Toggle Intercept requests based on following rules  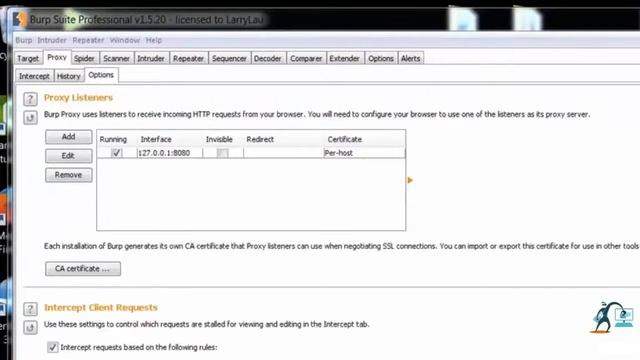click(x=53, y=347)
